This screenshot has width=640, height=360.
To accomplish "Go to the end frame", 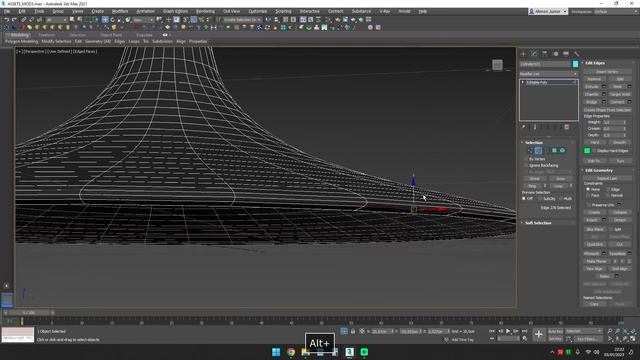I will pos(524,331).
